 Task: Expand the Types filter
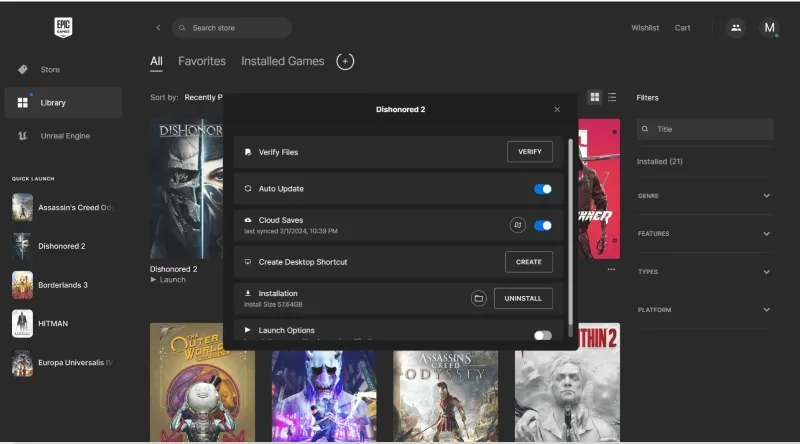[704, 272]
